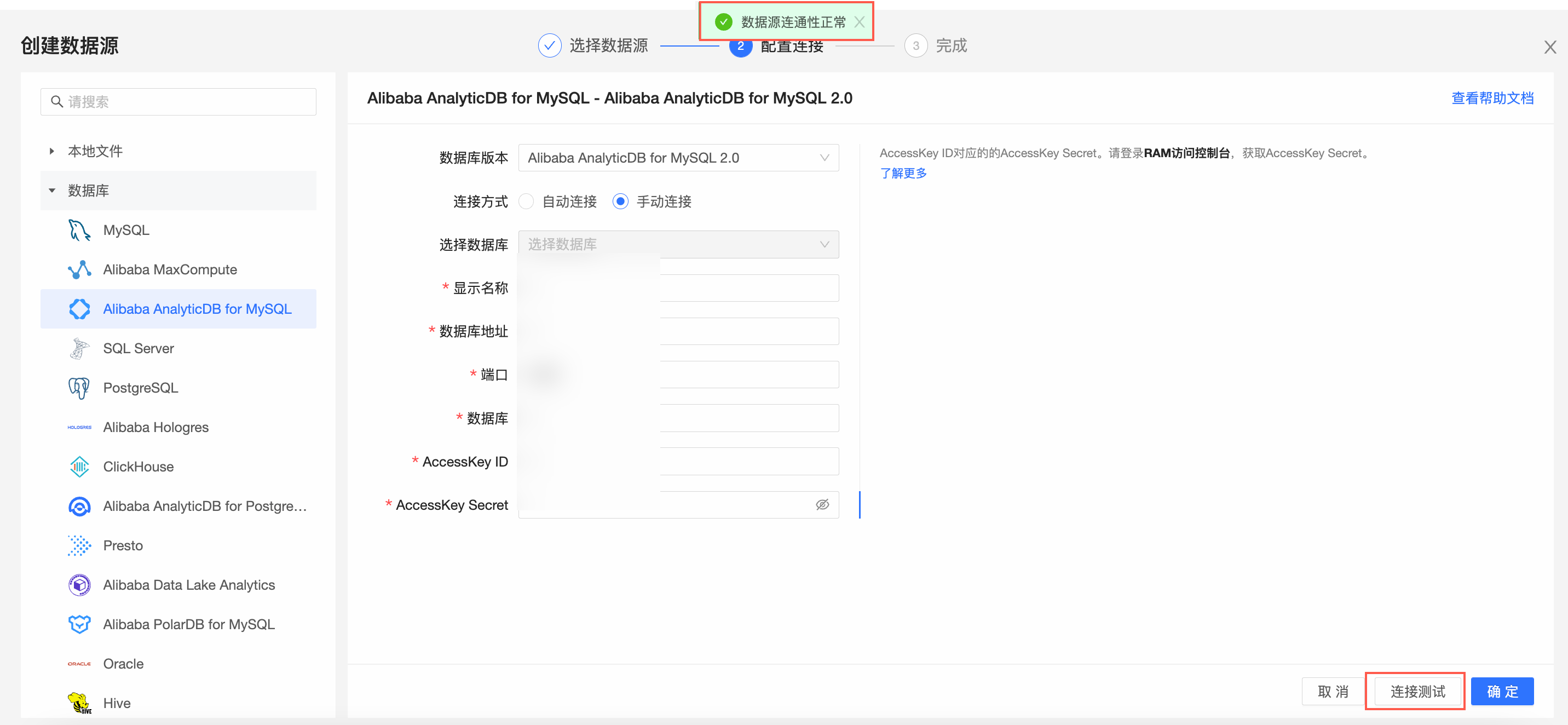Open the 查看帮助文档 link
The width and height of the screenshot is (1568, 725).
(1492, 99)
